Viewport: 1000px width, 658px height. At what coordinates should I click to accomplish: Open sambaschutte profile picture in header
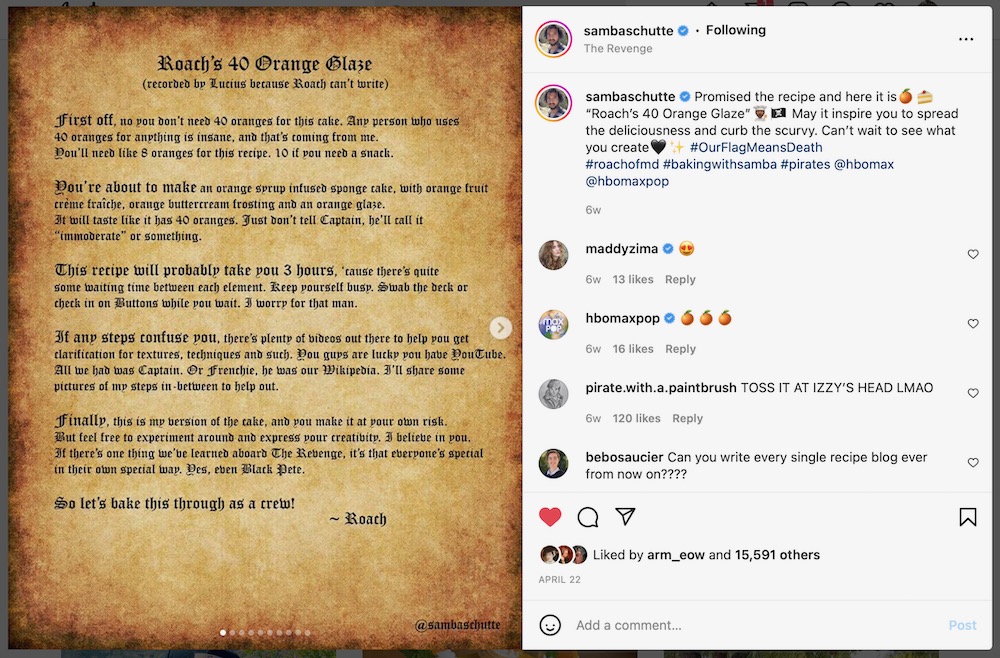553,39
